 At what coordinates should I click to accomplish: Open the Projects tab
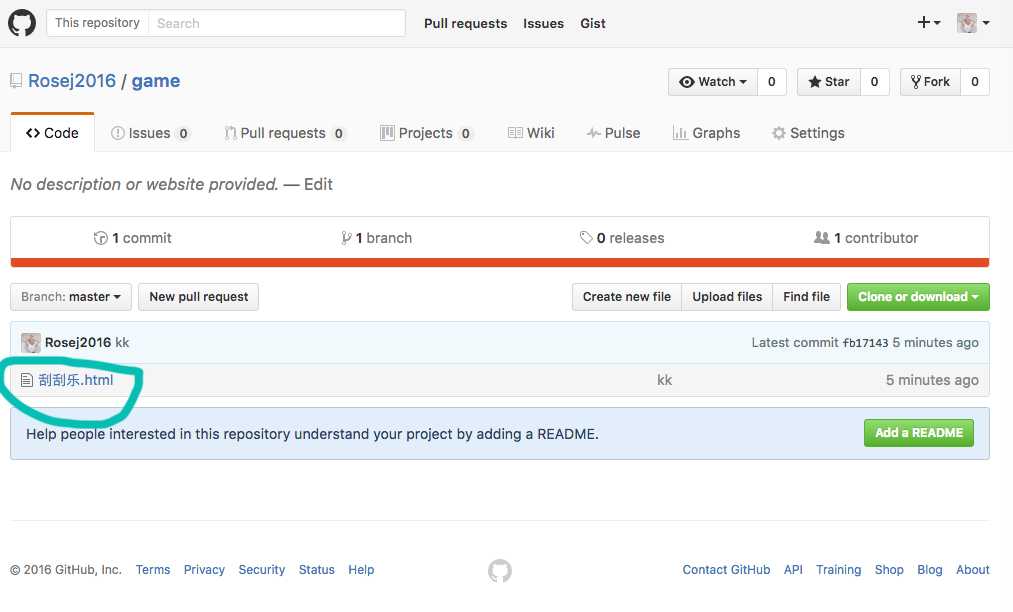426,133
